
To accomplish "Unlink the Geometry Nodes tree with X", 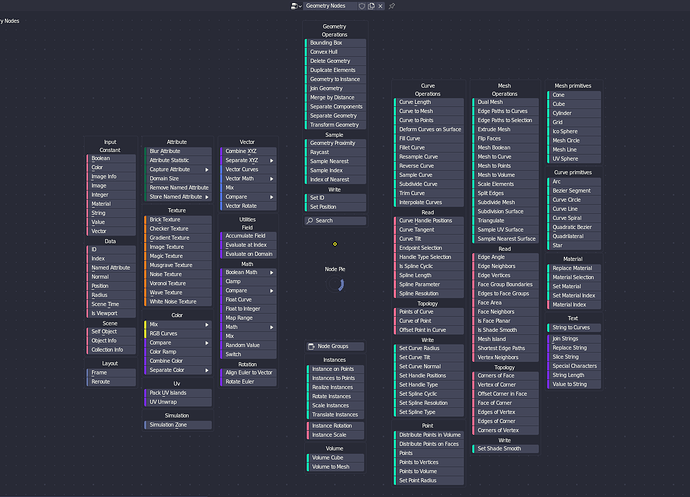I will point(380,6).
